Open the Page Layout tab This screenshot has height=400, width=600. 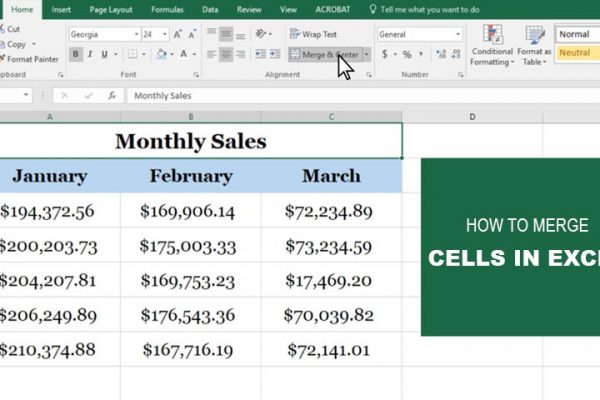(111, 10)
